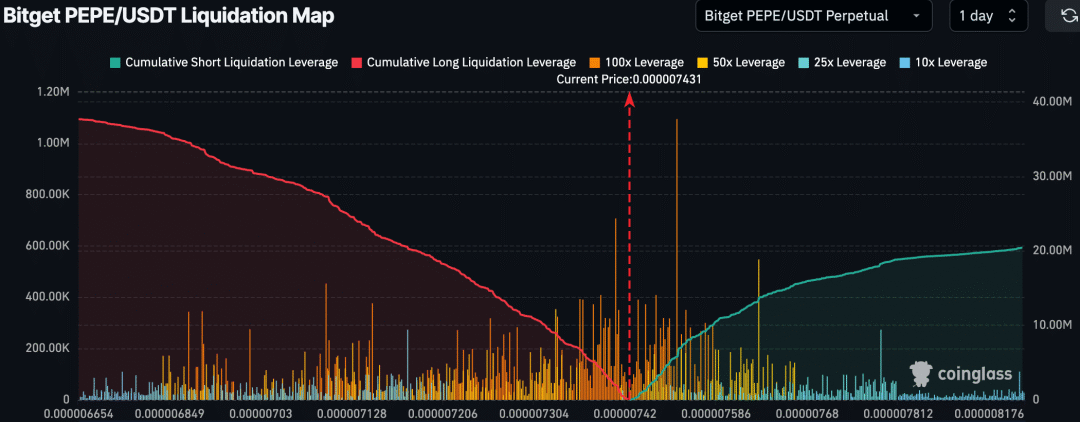This screenshot has height=422, width=1080.
Task: Click the 20.00M right axis label
Action: (x=1052, y=250)
